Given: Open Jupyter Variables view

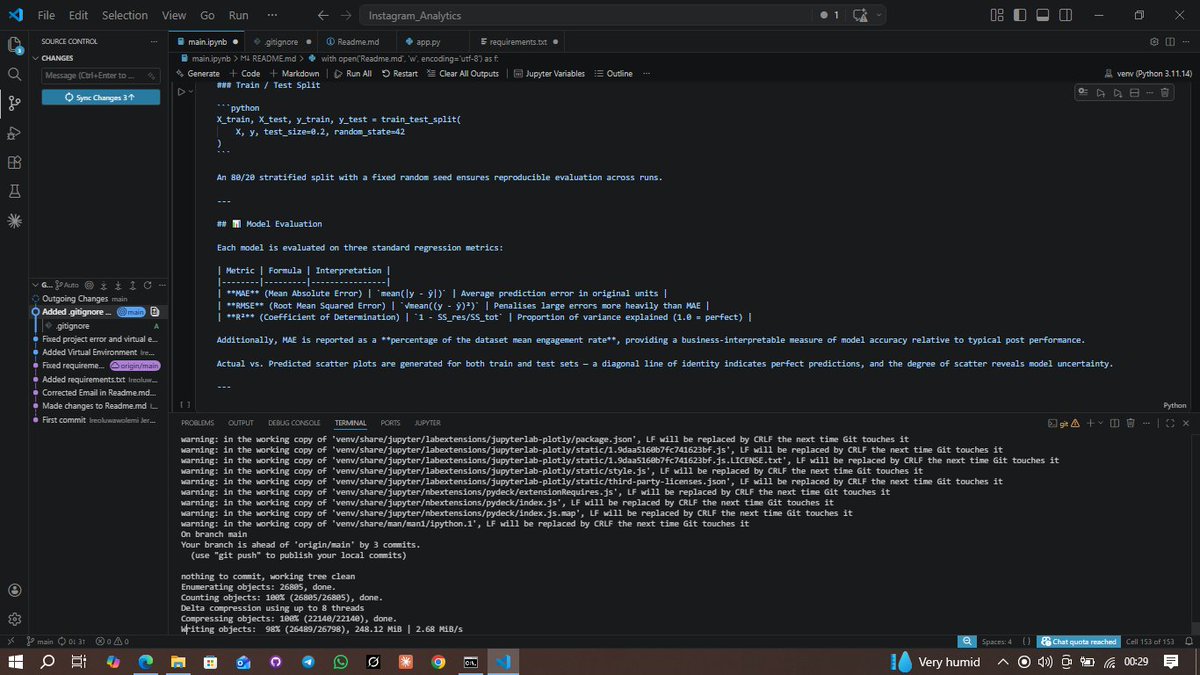Looking at the screenshot, I should [x=549, y=73].
